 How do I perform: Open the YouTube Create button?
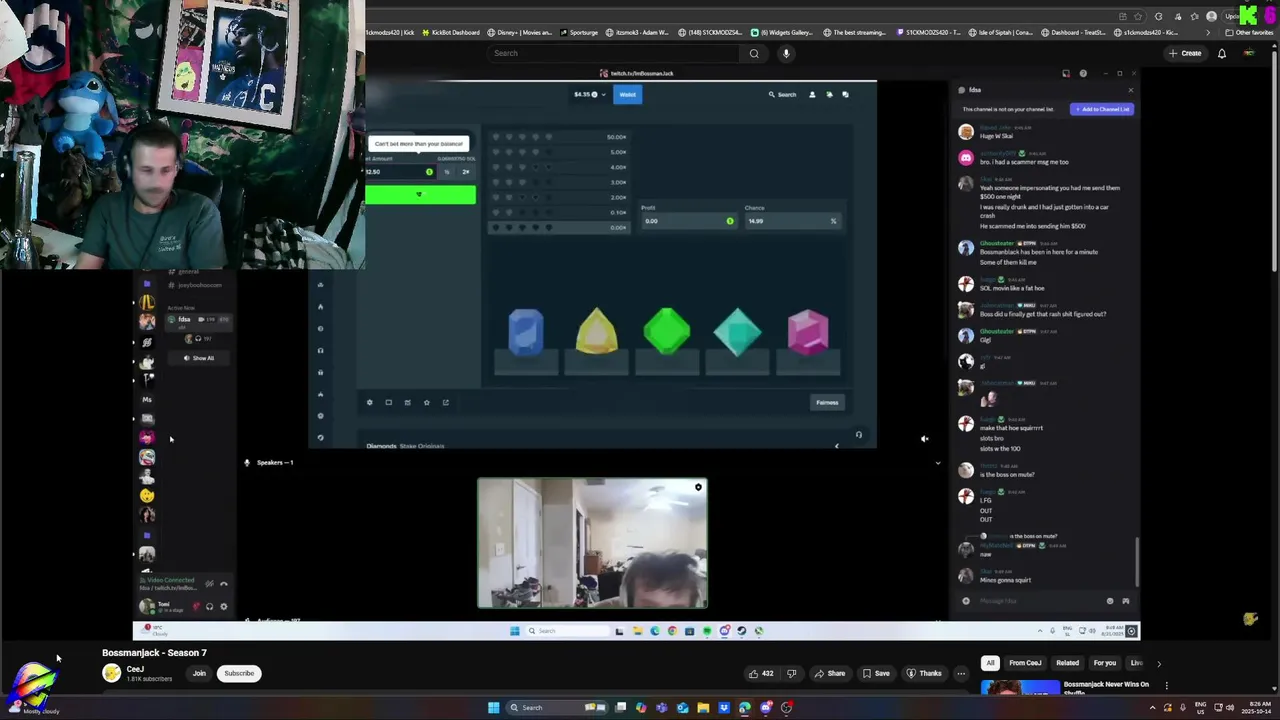(x=1186, y=53)
